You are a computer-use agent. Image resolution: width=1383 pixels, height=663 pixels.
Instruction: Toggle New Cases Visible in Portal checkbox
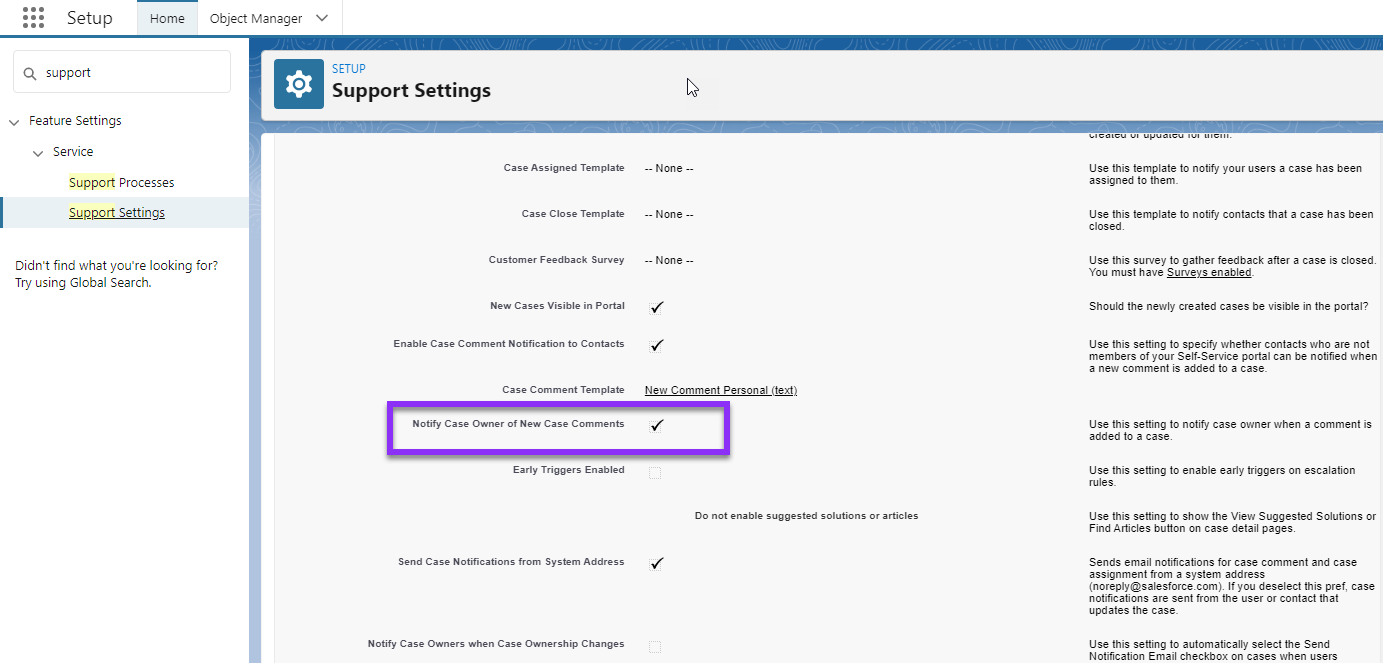[x=656, y=307]
